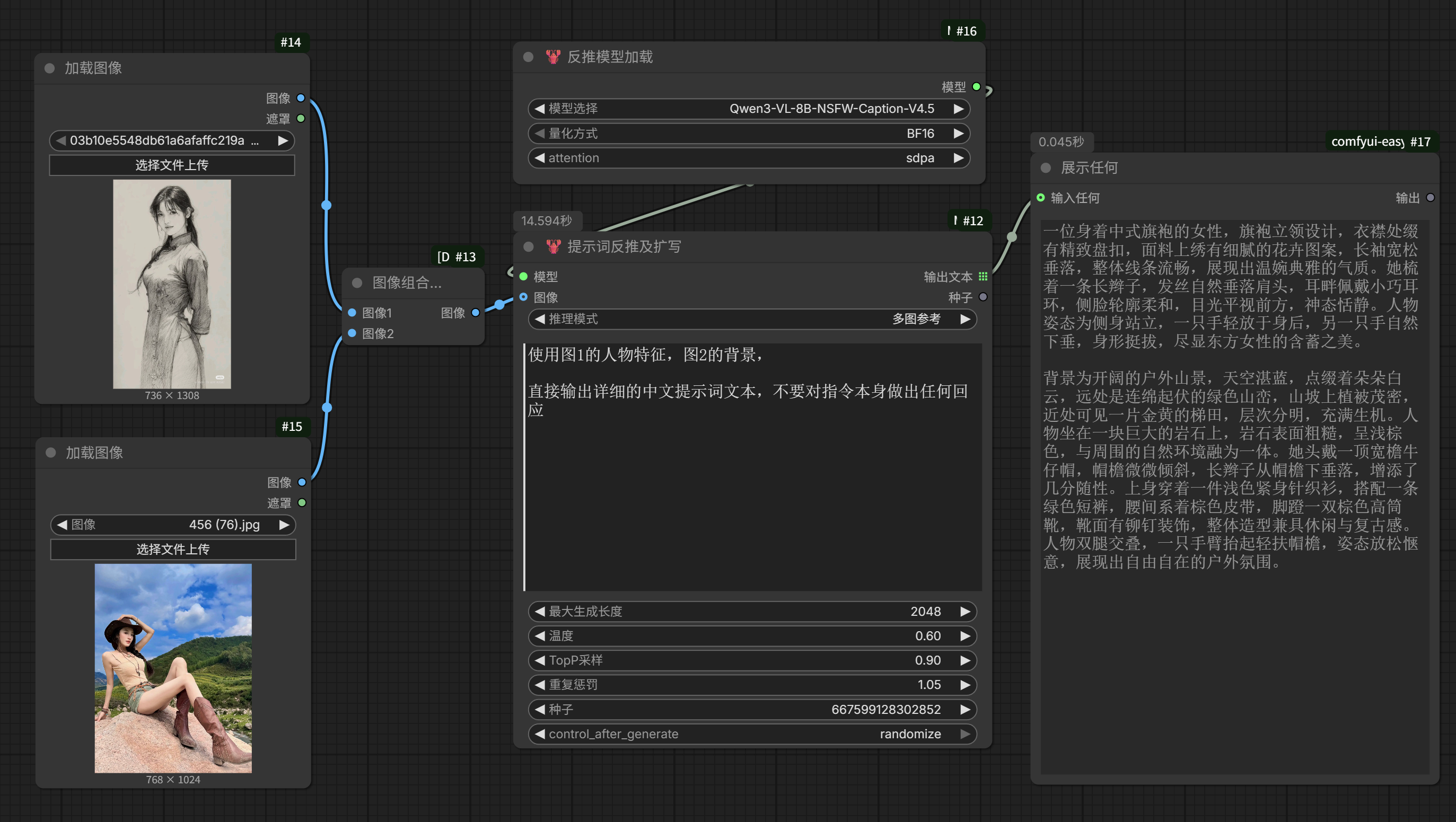Click the '0.045秒' execution time label
The height and width of the screenshot is (822, 1456).
tap(1061, 142)
